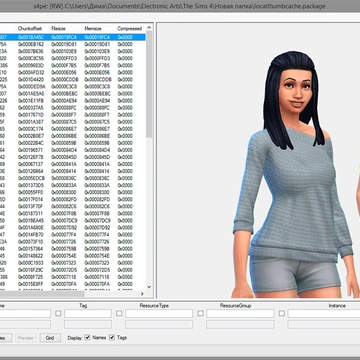Click the Grid button
The height and width of the screenshot is (360, 360).
point(50,338)
